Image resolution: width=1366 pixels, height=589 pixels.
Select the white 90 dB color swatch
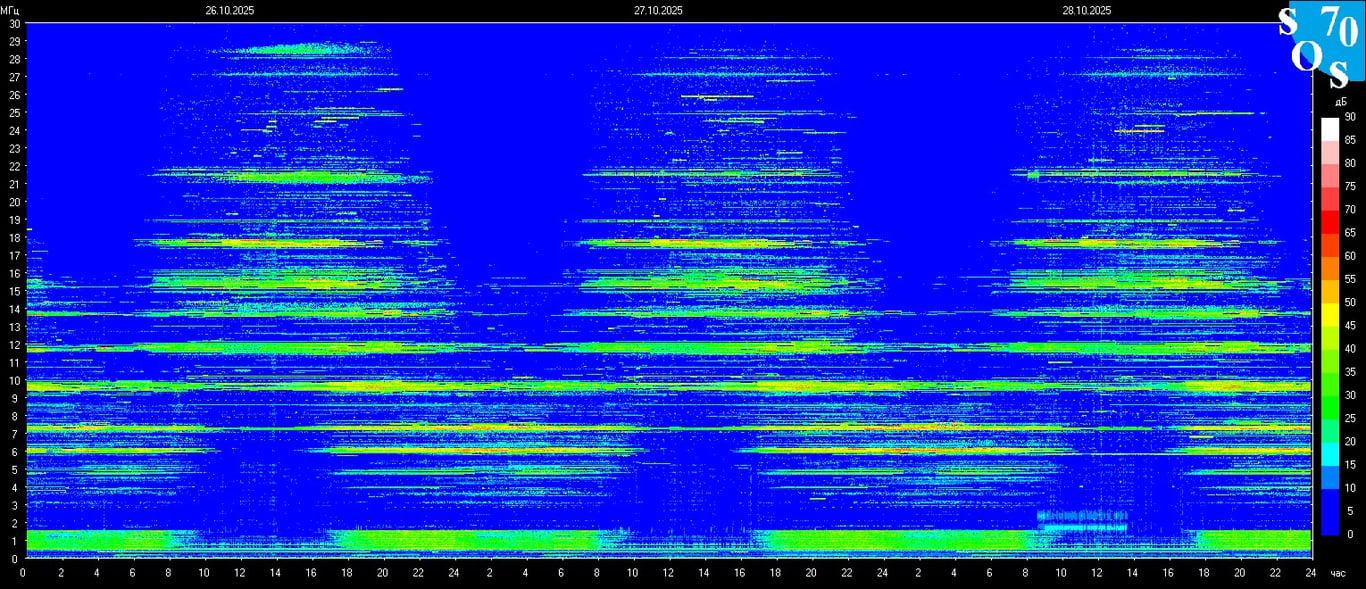coord(1329,128)
